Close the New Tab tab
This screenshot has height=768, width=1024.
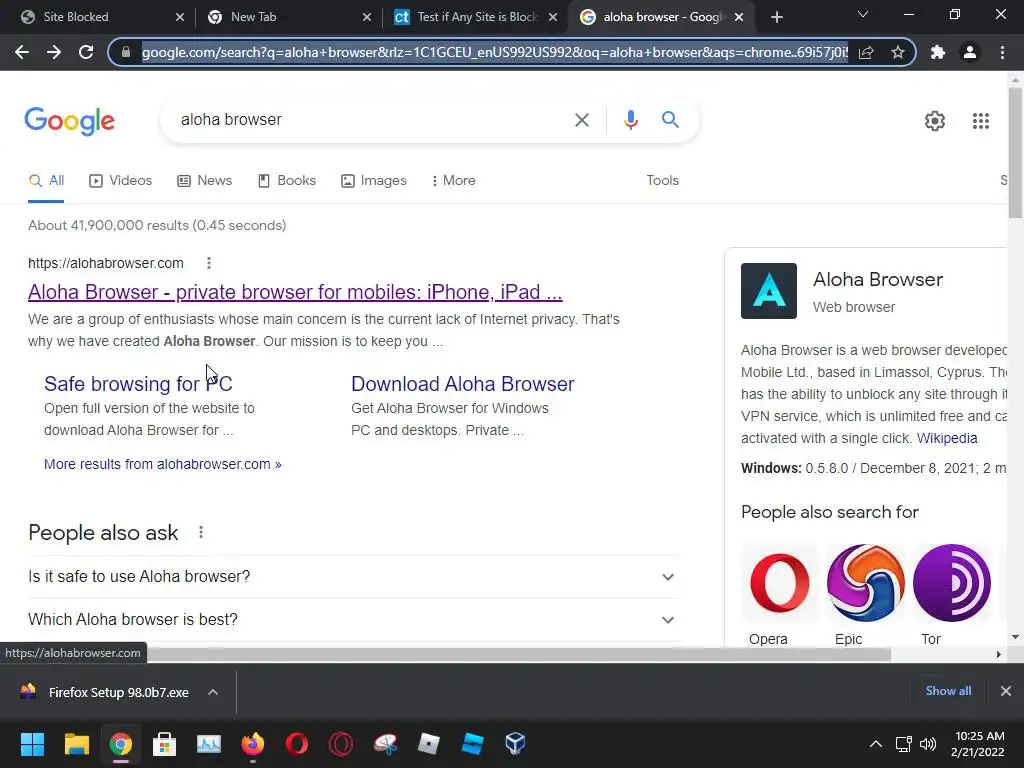coord(367,17)
